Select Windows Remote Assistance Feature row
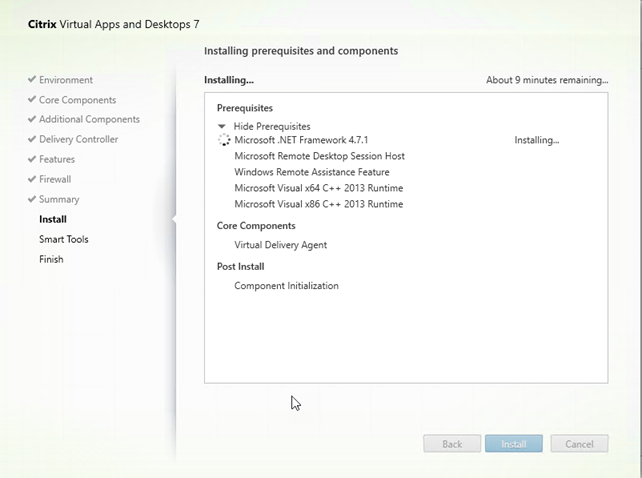The height and width of the screenshot is (478, 642). coord(312,172)
